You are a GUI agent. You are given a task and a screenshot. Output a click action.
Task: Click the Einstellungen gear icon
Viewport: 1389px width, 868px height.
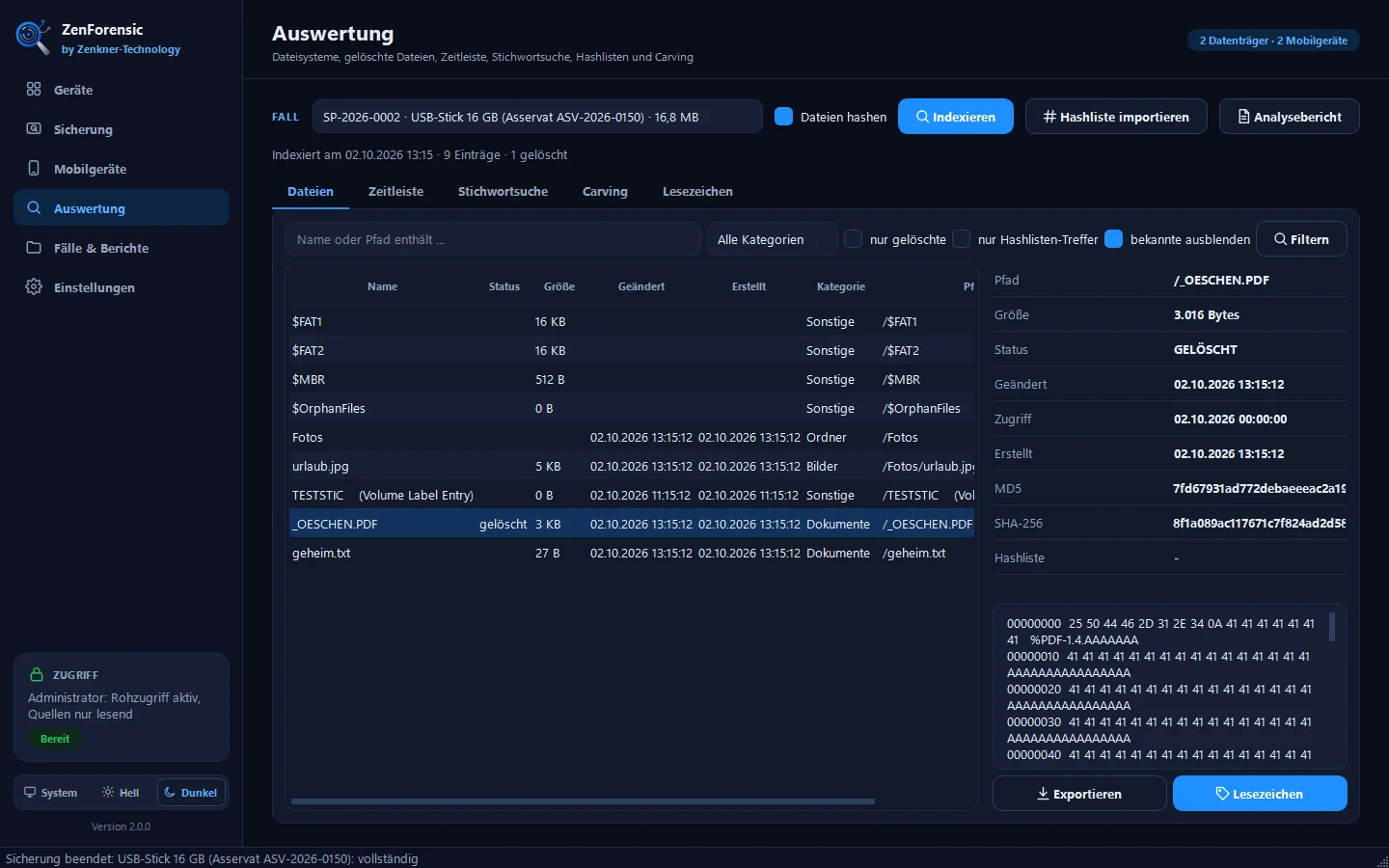34,286
